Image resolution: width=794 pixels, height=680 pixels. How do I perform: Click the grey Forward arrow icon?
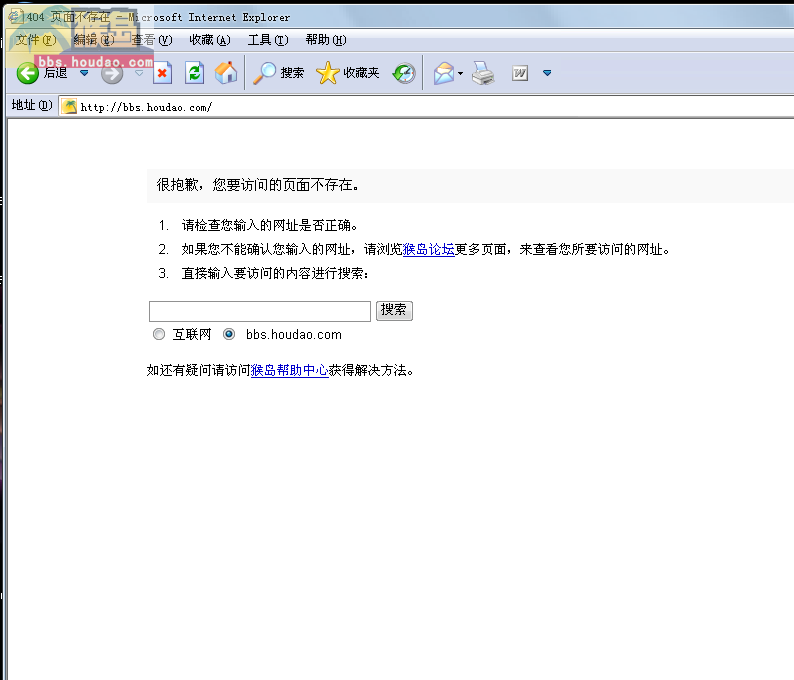112,73
